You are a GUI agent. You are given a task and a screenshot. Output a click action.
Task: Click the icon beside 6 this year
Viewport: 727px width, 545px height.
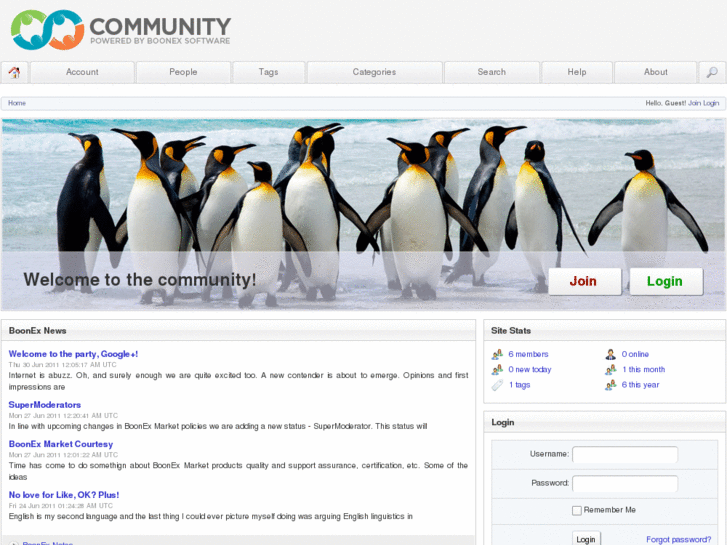(611, 385)
